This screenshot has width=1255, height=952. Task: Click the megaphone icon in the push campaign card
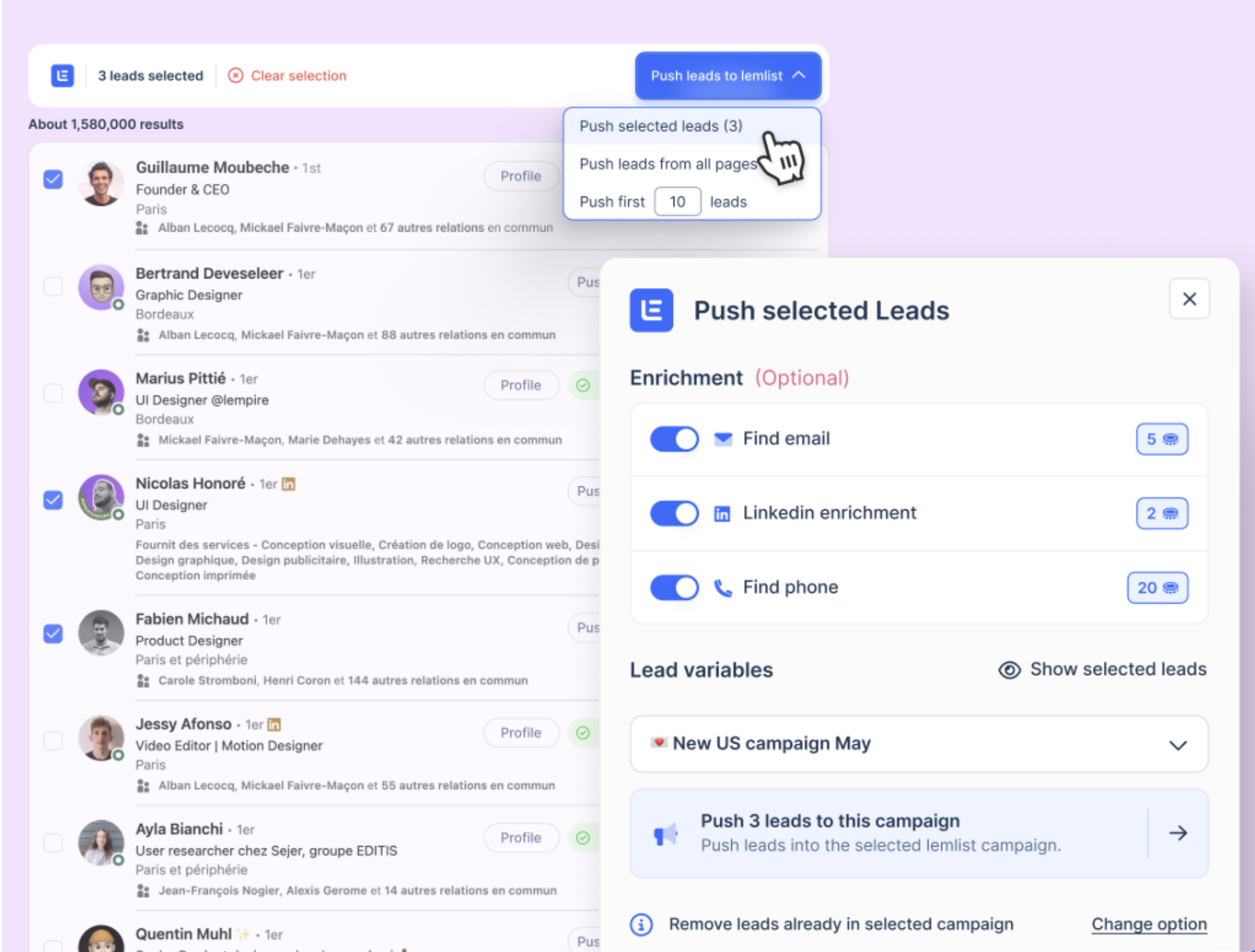tap(665, 834)
